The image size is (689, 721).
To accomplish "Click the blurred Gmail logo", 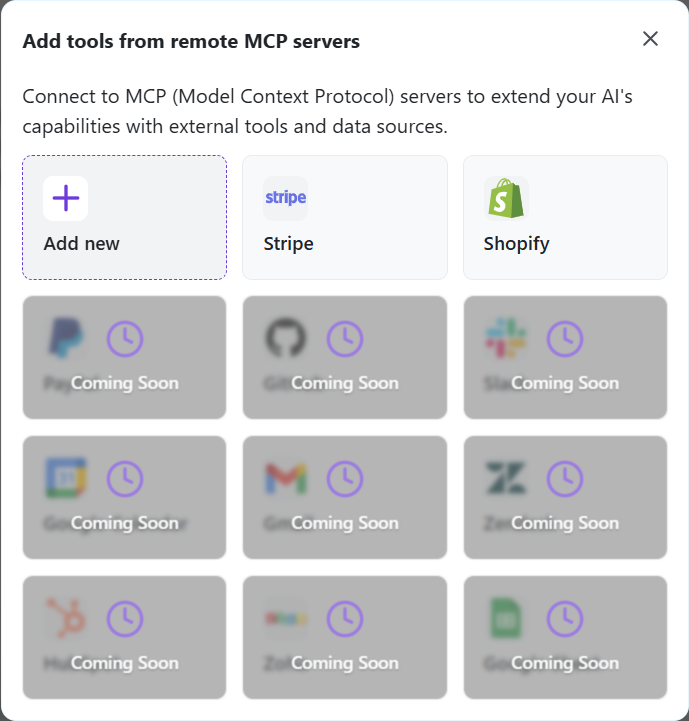I will [x=286, y=478].
